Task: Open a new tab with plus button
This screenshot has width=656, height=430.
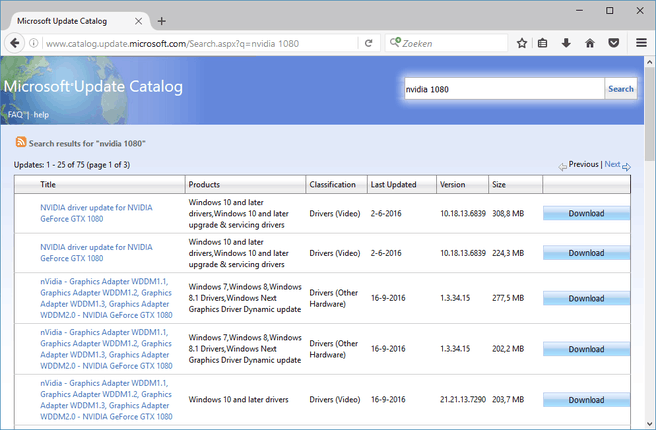Action: [162, 21]
